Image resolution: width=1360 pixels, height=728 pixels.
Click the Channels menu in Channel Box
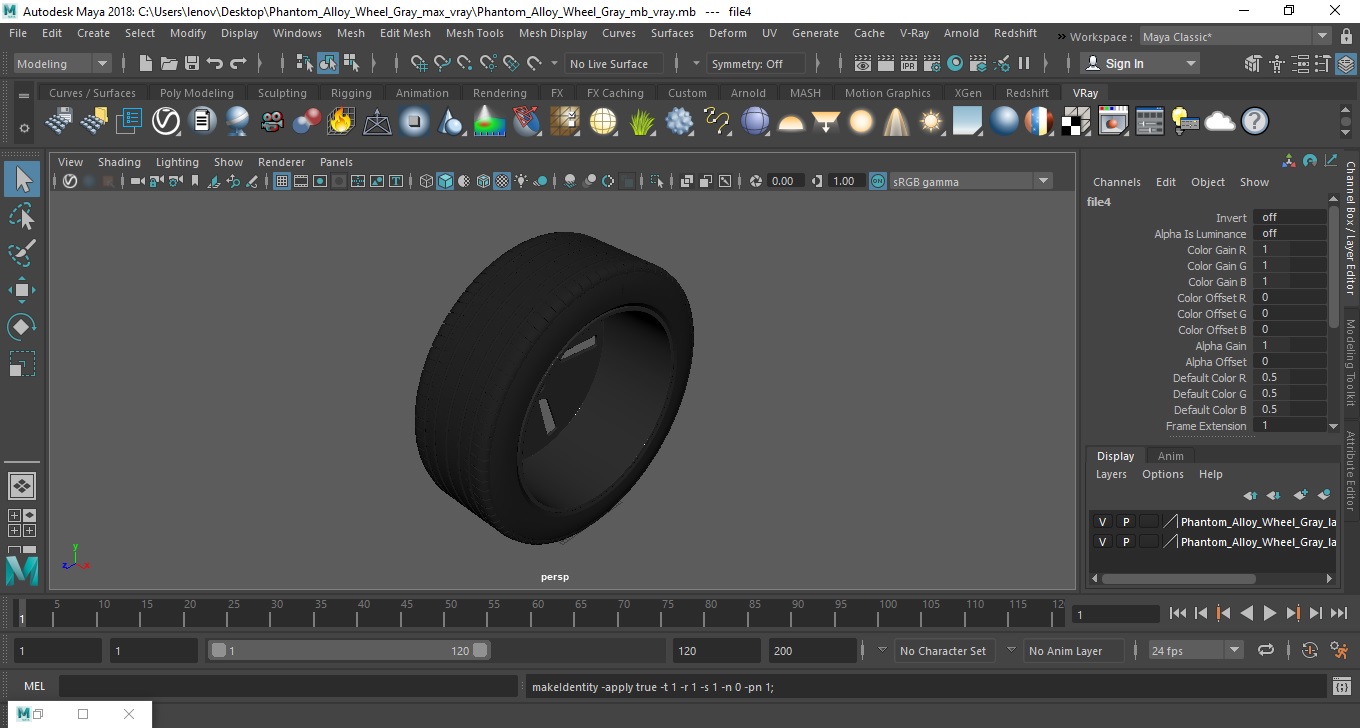pos(1116,182)
